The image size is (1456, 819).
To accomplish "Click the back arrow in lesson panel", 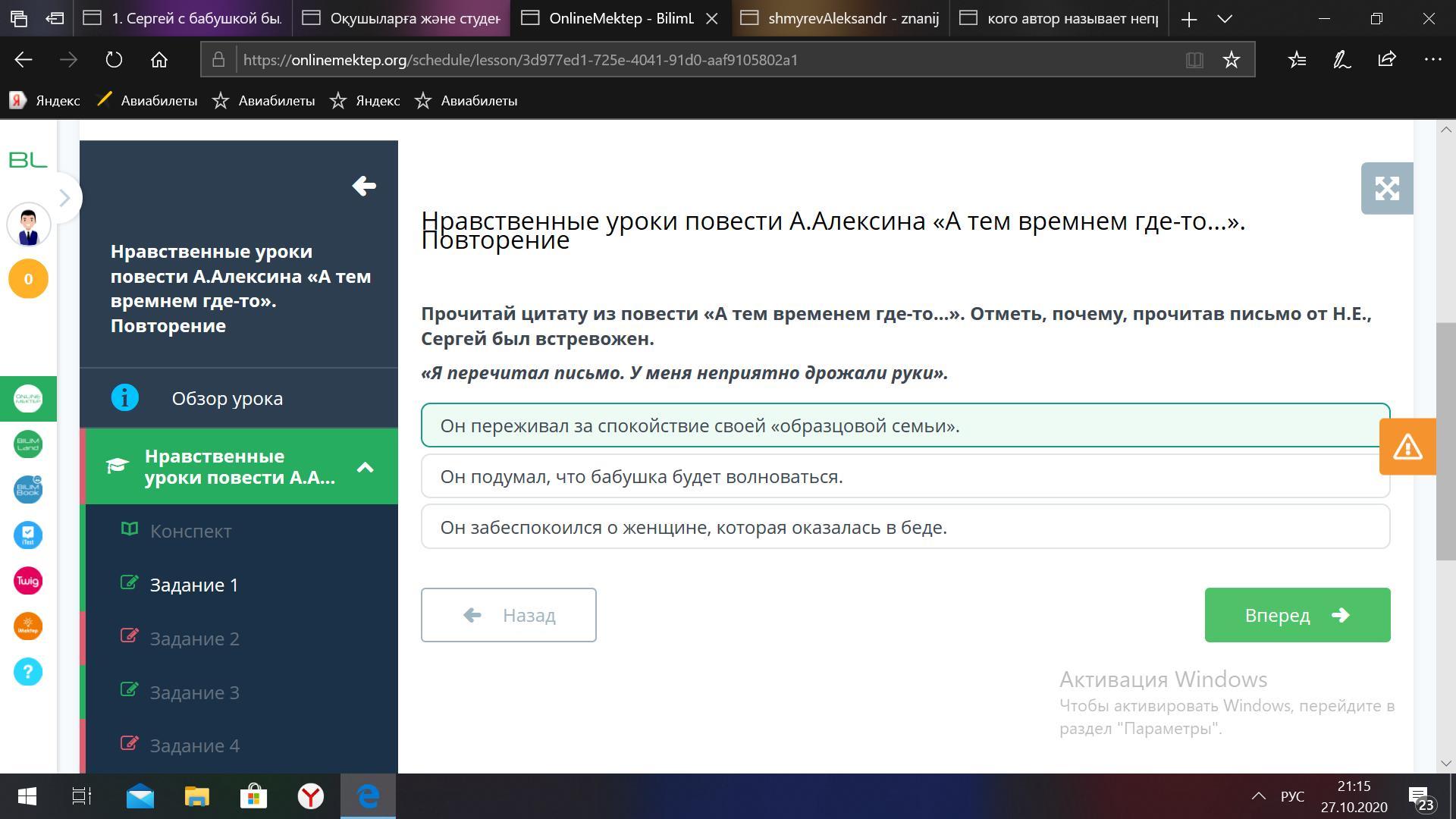I will (364, 186).
